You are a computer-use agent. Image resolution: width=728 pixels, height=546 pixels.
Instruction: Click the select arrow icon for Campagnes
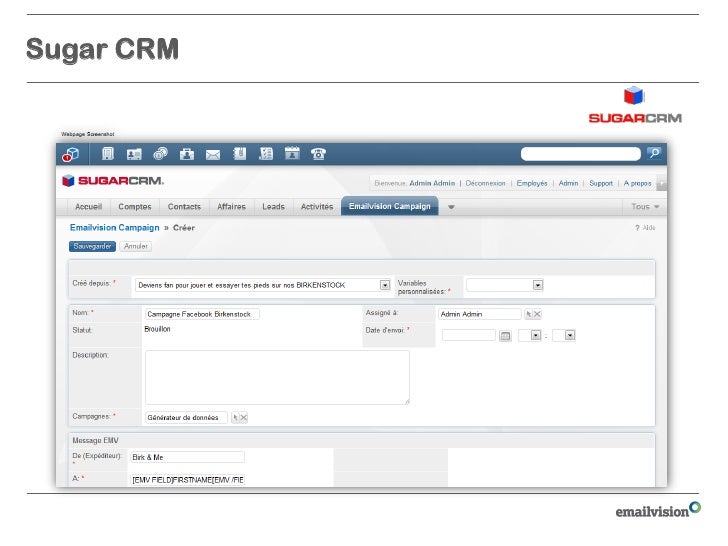click(235, 418)
